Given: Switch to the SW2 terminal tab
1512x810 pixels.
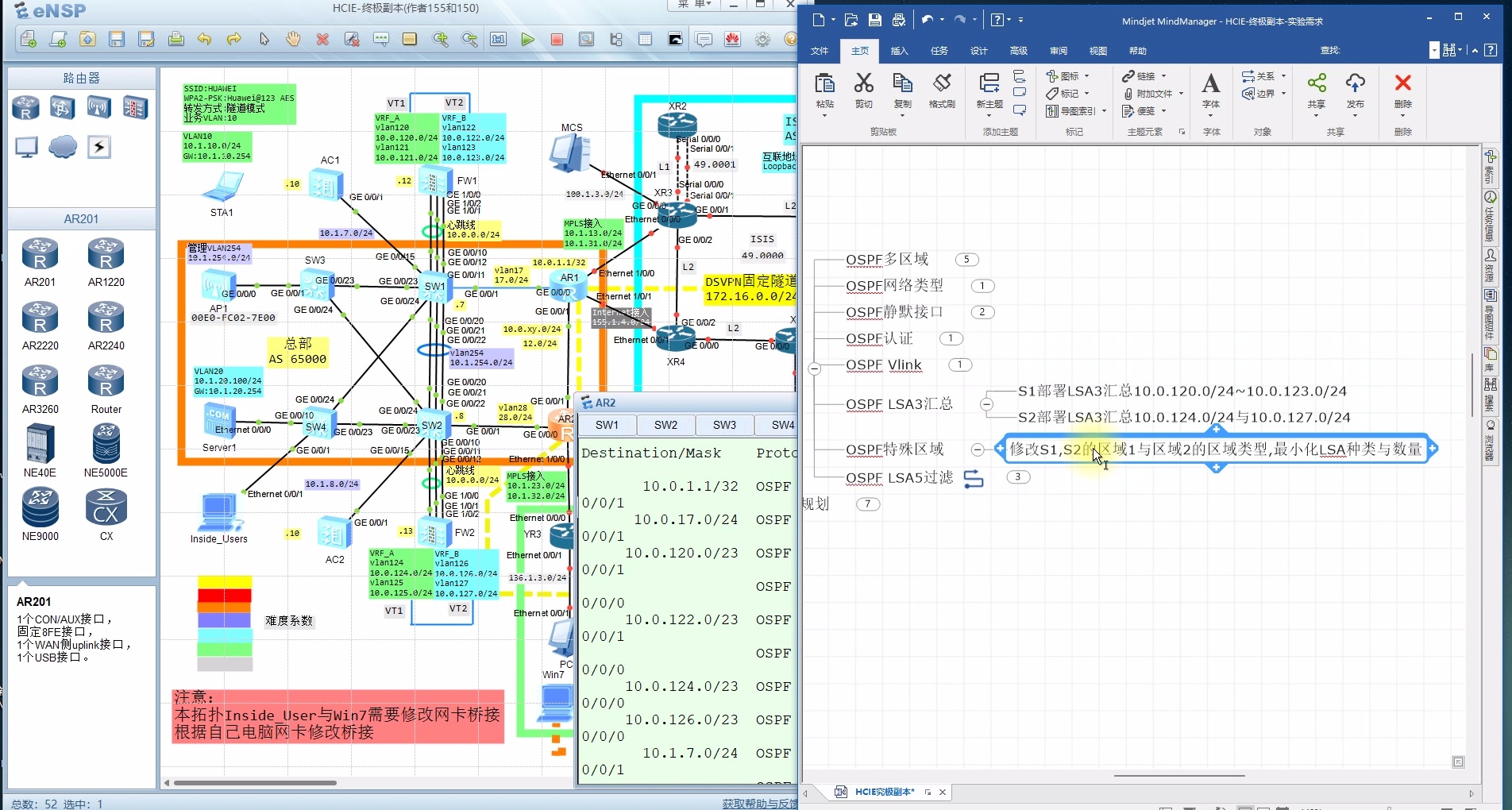Looking at the screenshot, I should tap(665, 425).
